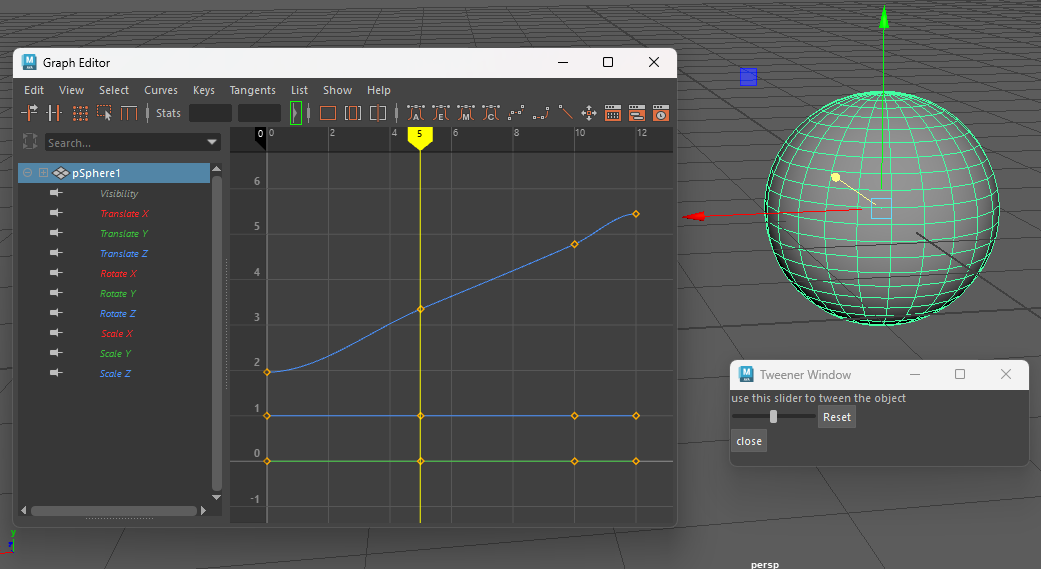Open the Show menu
This screenshot has width=1041, height=569.
(x=337, y=90)
